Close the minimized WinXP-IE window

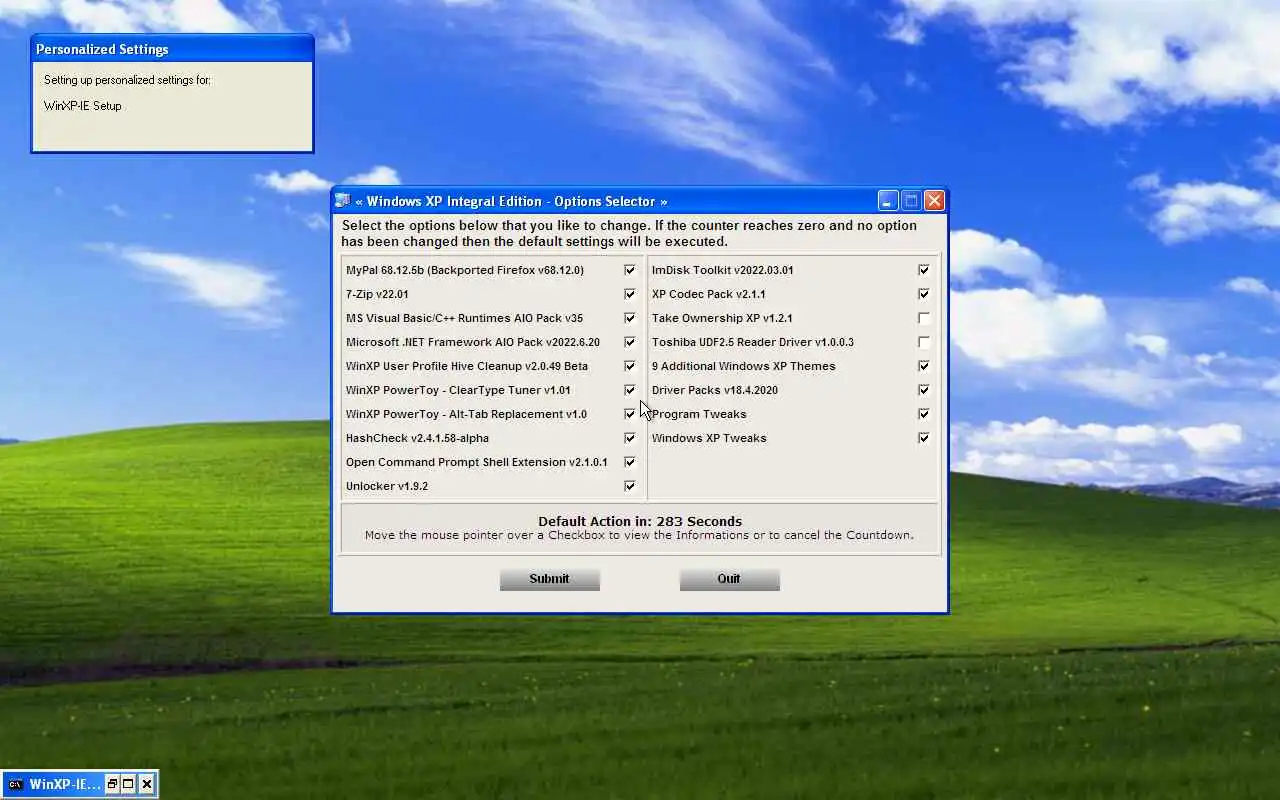tap(147, 784)
